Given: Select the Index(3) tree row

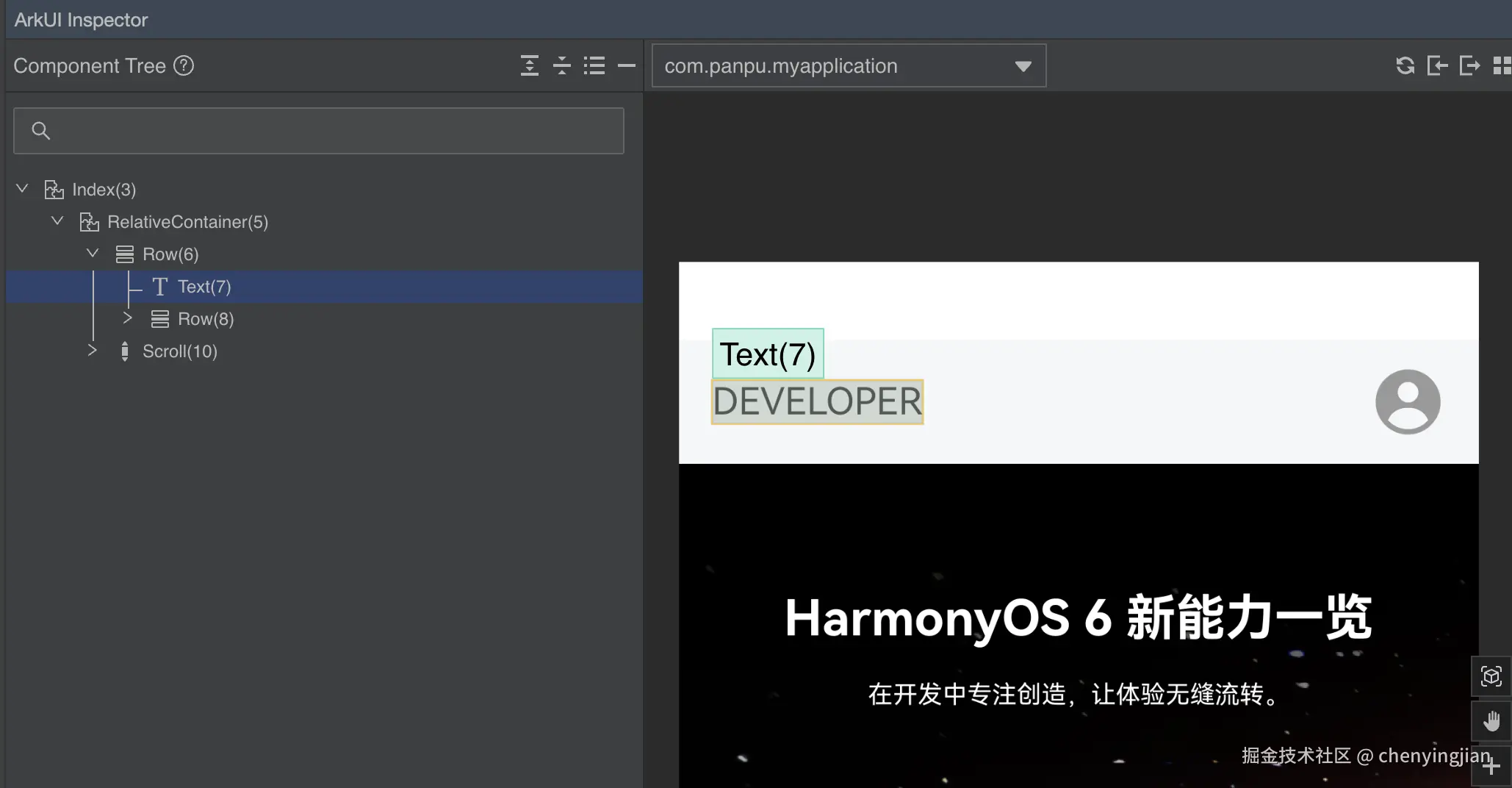Looking at the screenshot, I should click(324, 190).
